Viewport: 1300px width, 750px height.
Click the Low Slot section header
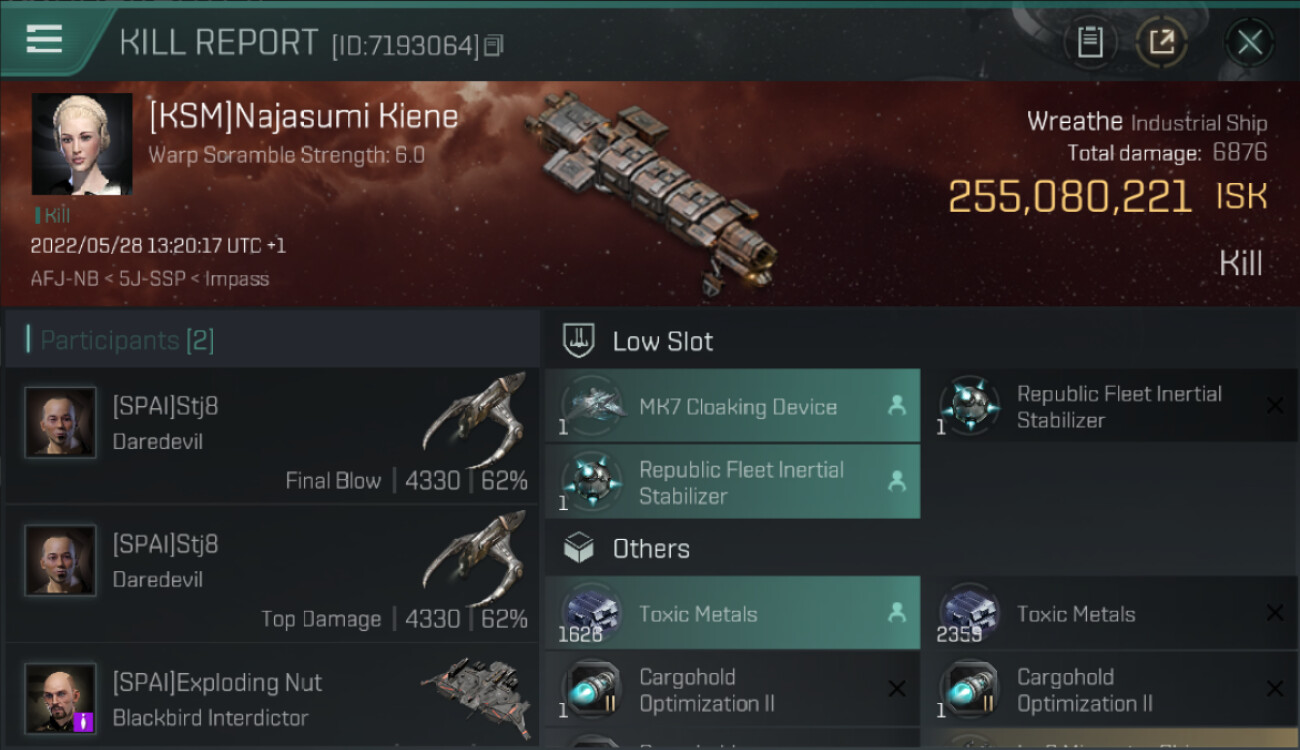point(662,341)
